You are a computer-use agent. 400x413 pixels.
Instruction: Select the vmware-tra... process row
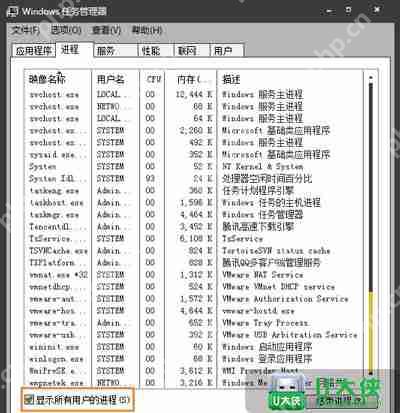(194, 323)
